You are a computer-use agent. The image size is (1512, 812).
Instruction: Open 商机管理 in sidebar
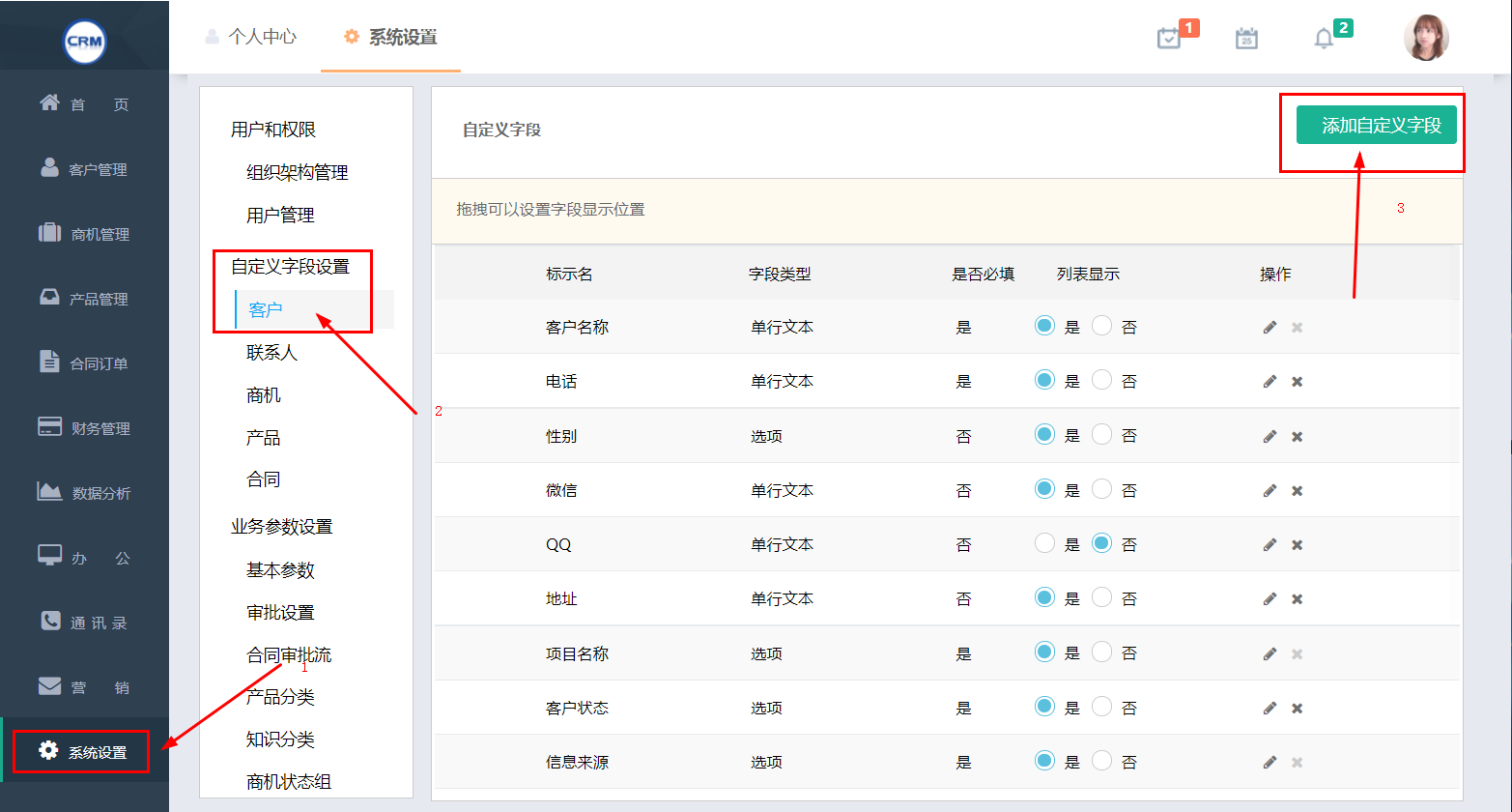click(84, 233)
